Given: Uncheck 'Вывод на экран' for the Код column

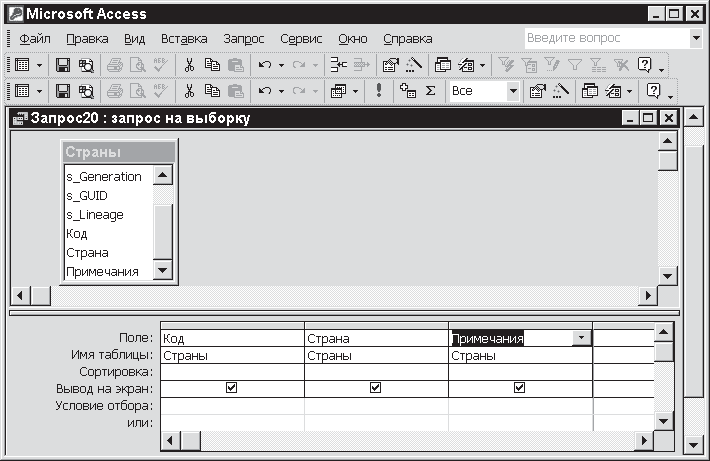Looking at the screenshot, I should pyautogui.click(x=231, y=388).
